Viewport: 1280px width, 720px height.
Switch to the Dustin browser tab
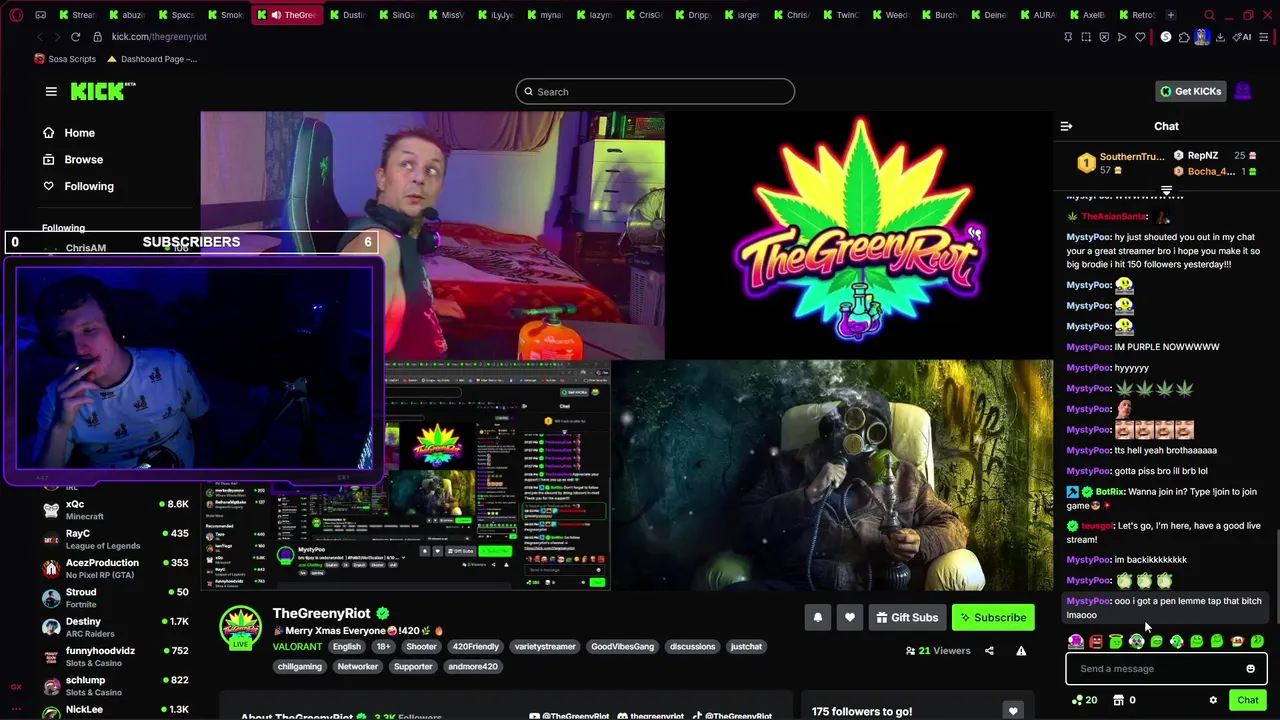(346, 15)
